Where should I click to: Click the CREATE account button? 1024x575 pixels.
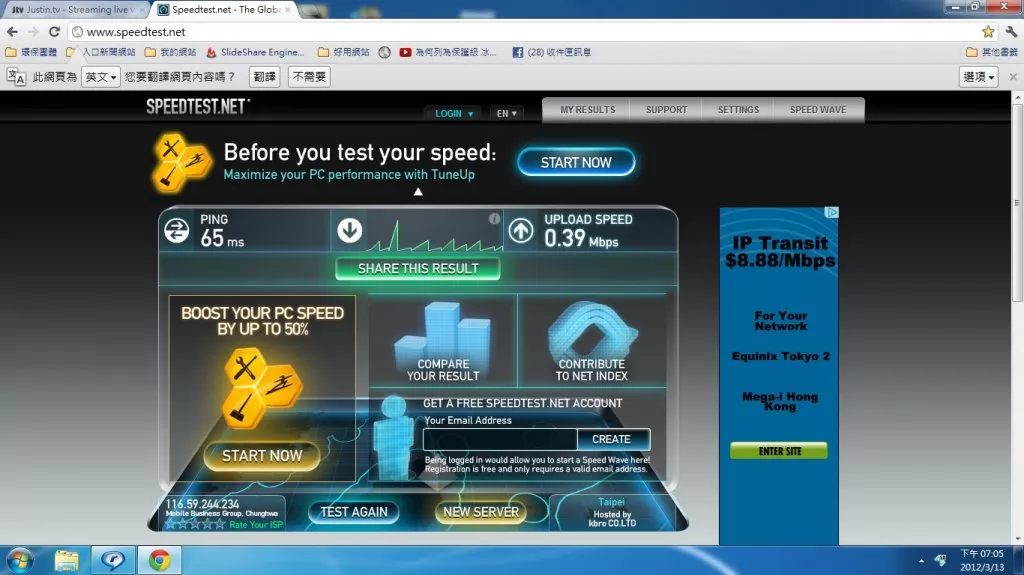612,439
